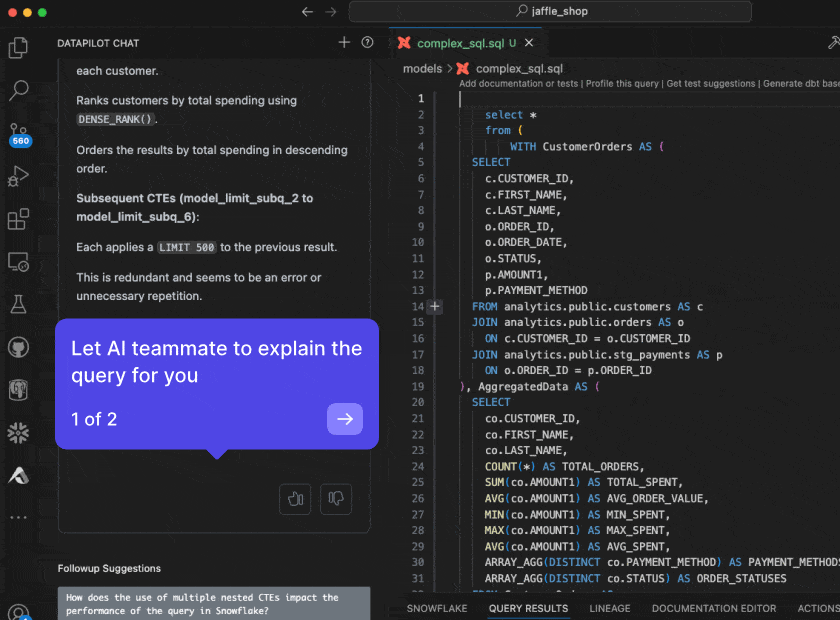This screenshot has width=840, height=620.
Task: Open the GitHub panel icon
Action: click(x=18, y=347)
